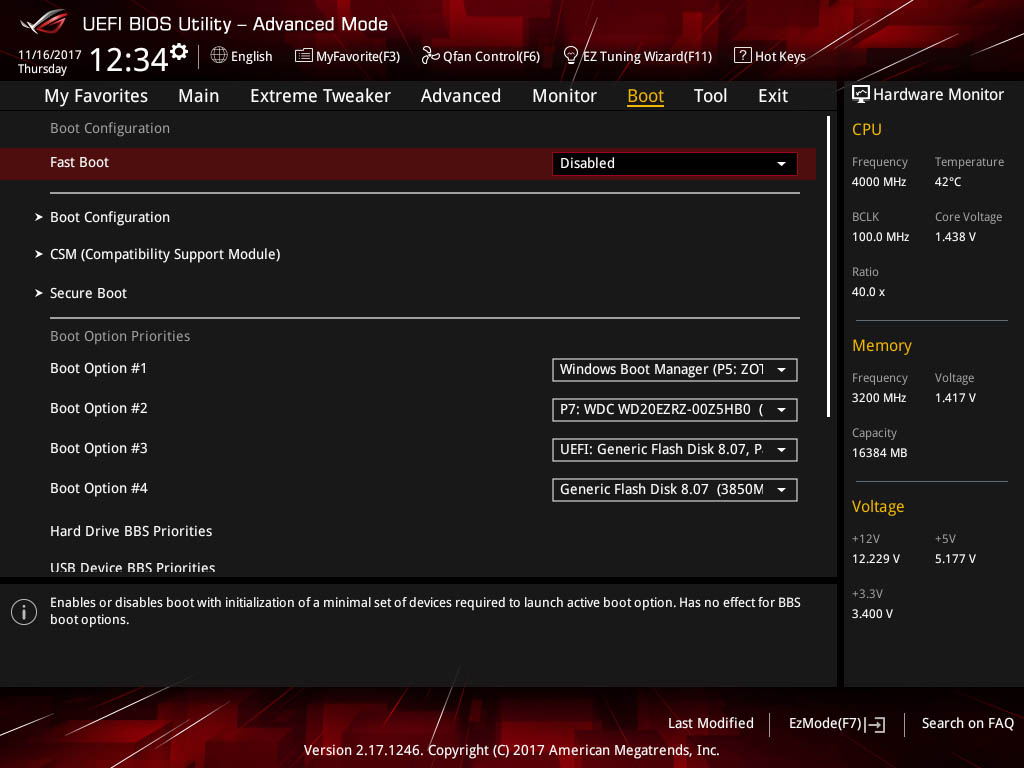Click the CPU temperature 42°C value

pos(948,182)
